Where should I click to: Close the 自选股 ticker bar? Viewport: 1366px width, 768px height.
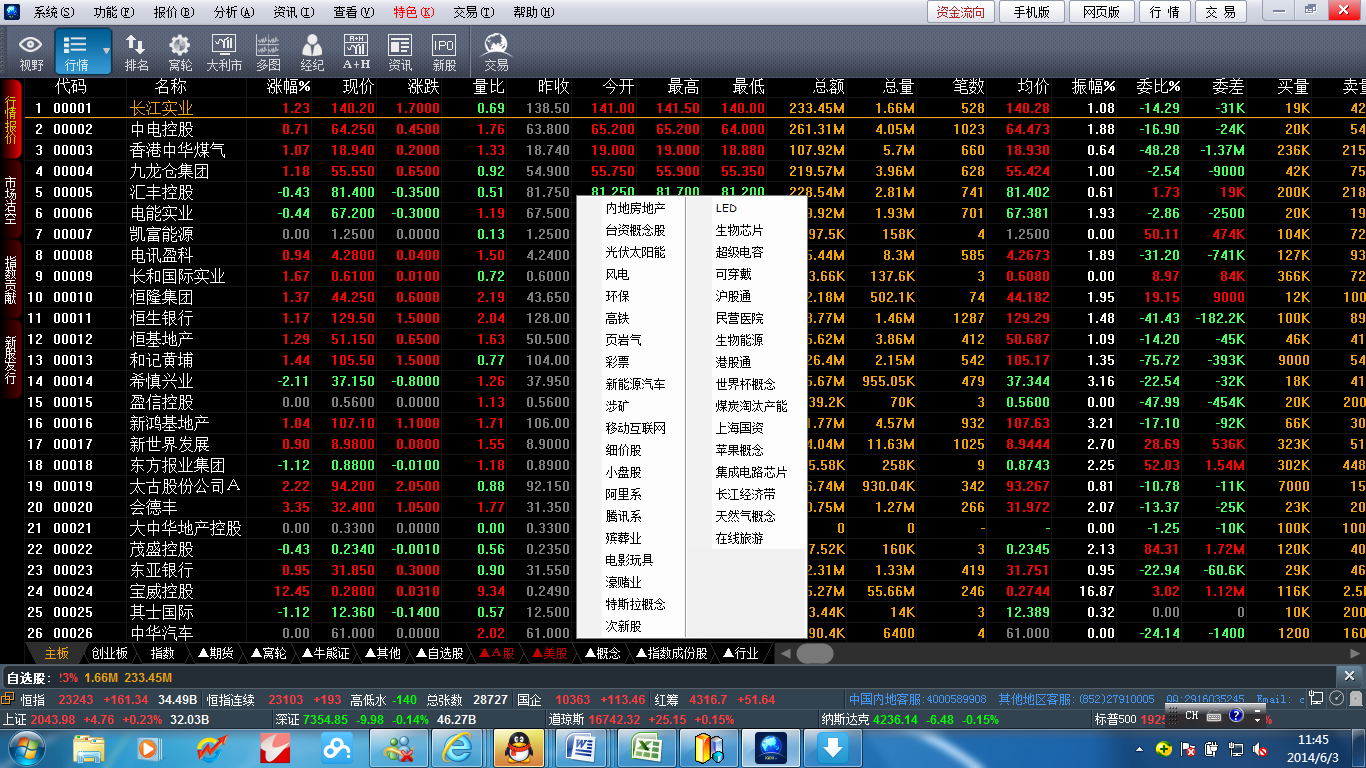pos(1348,676)
